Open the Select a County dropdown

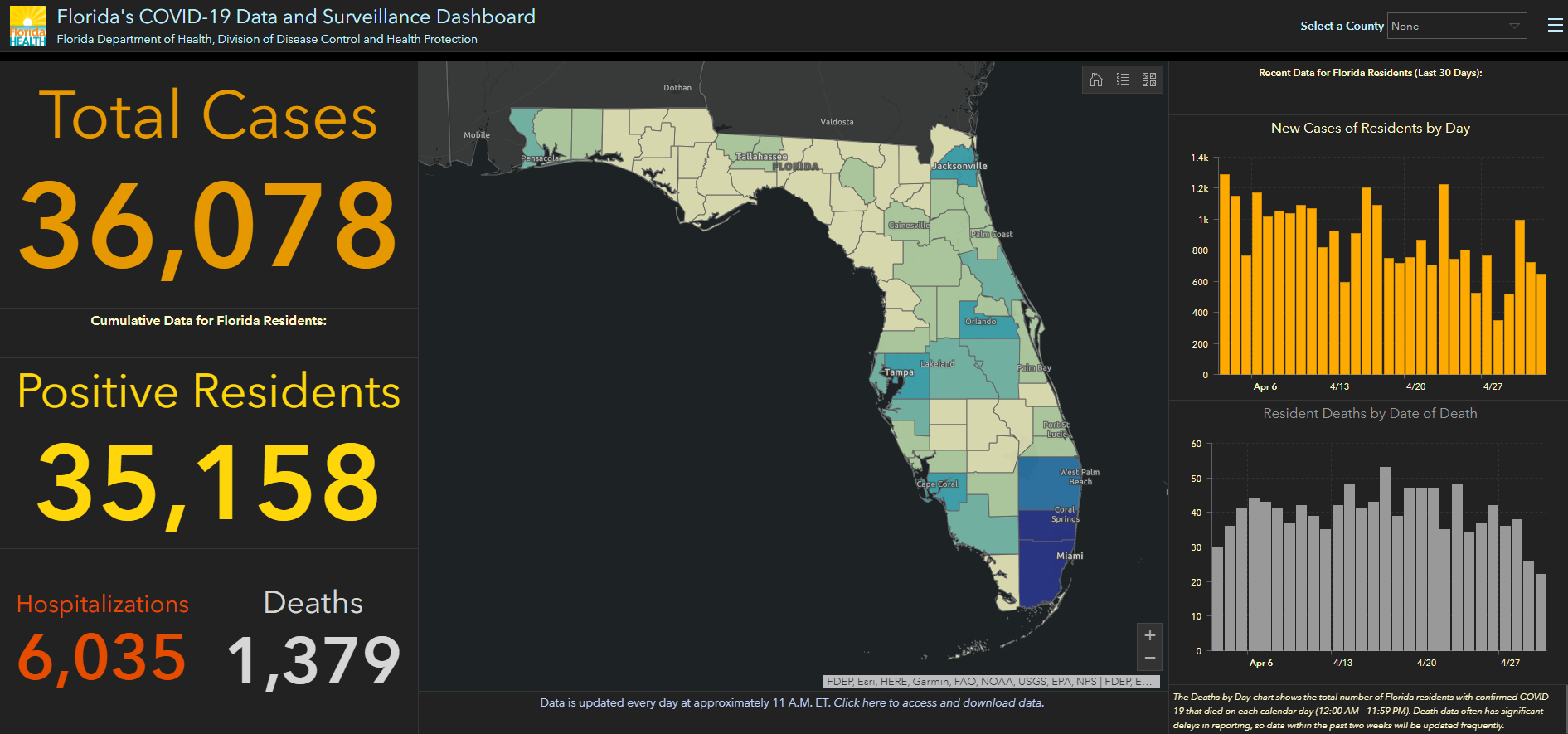pyautogui.click(x=1457, y=26)
